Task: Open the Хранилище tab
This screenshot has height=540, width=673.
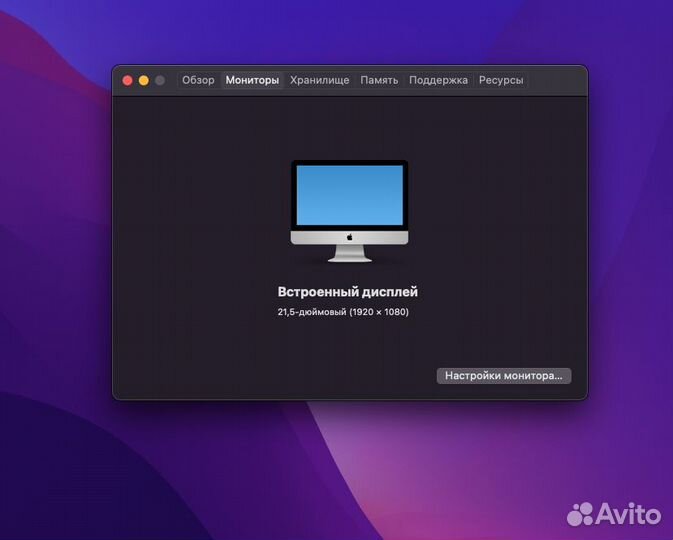Action: coord(319,80)
